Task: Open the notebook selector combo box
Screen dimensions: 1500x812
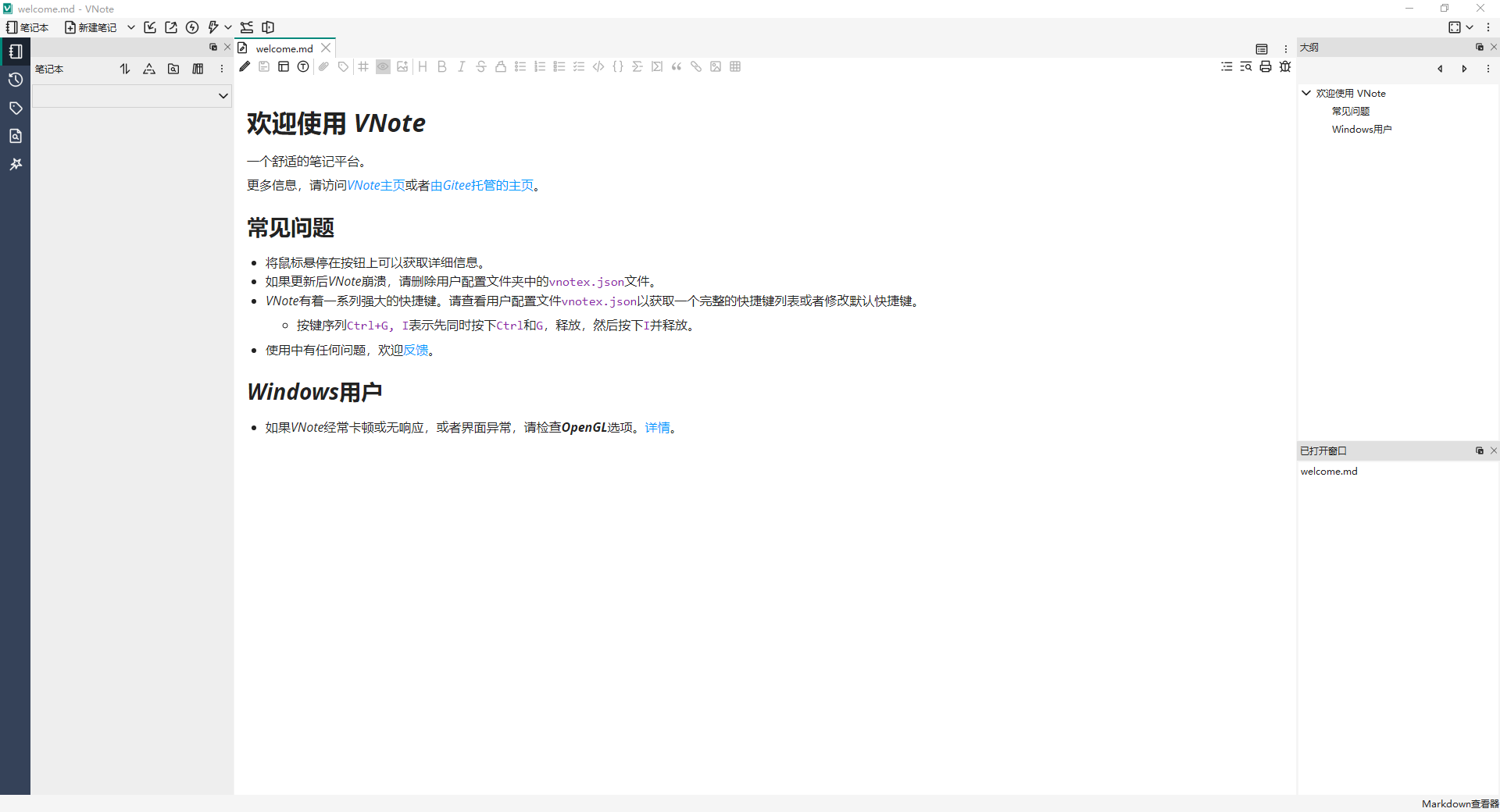Action: click(x=132, y=96)
